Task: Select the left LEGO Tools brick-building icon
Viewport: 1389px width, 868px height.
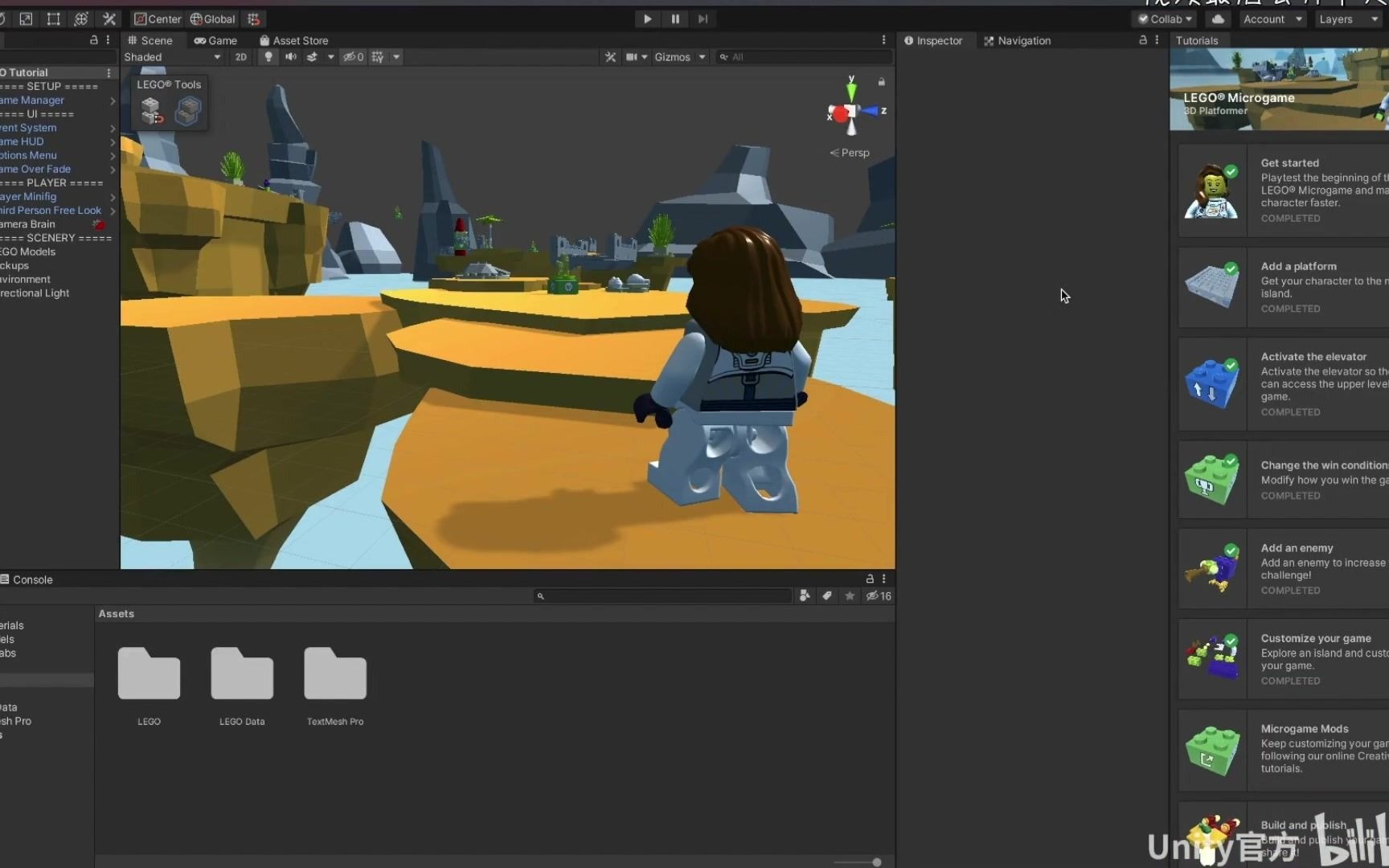Action: (150, 111)
